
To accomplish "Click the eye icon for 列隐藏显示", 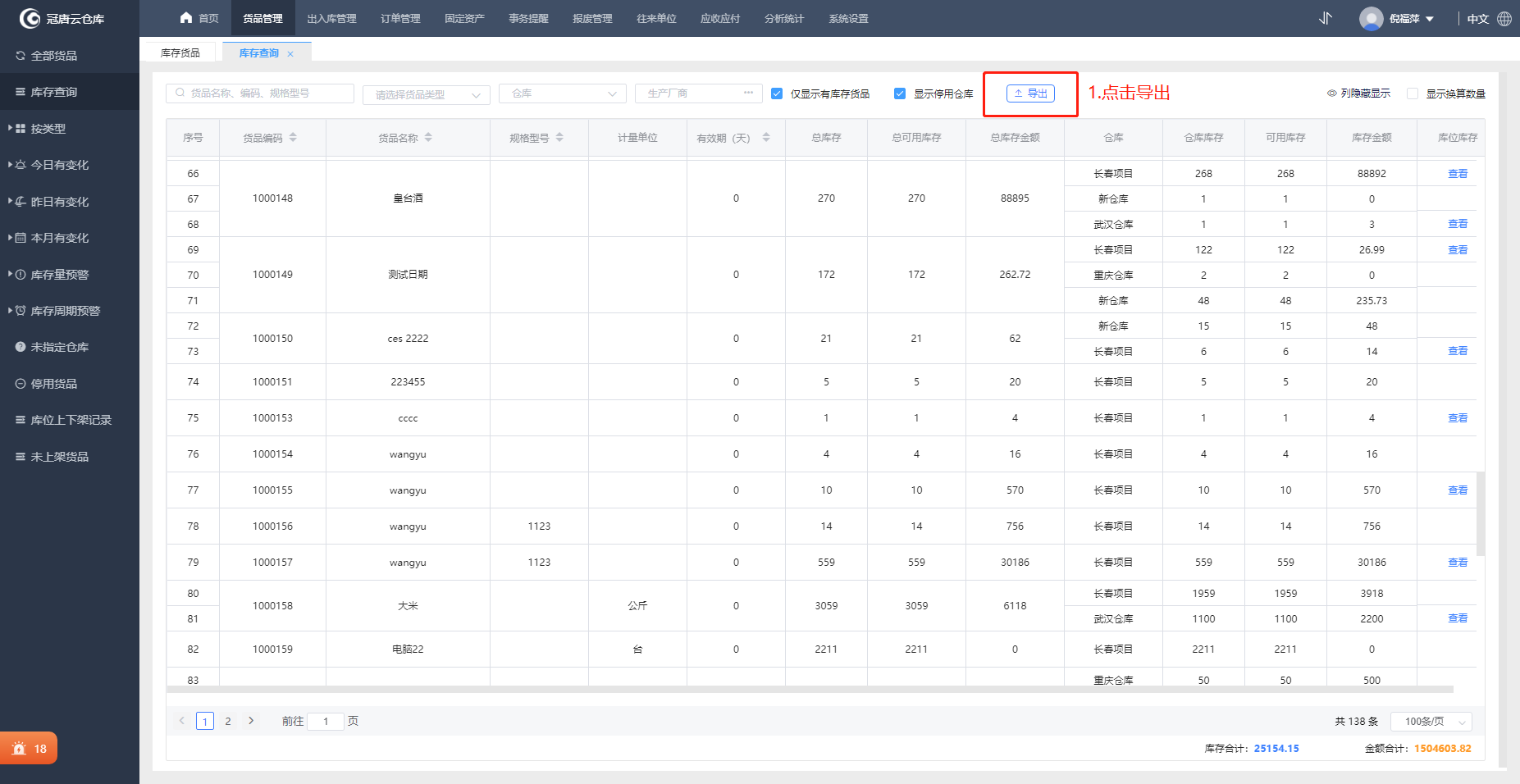I will click(1332, 93).
